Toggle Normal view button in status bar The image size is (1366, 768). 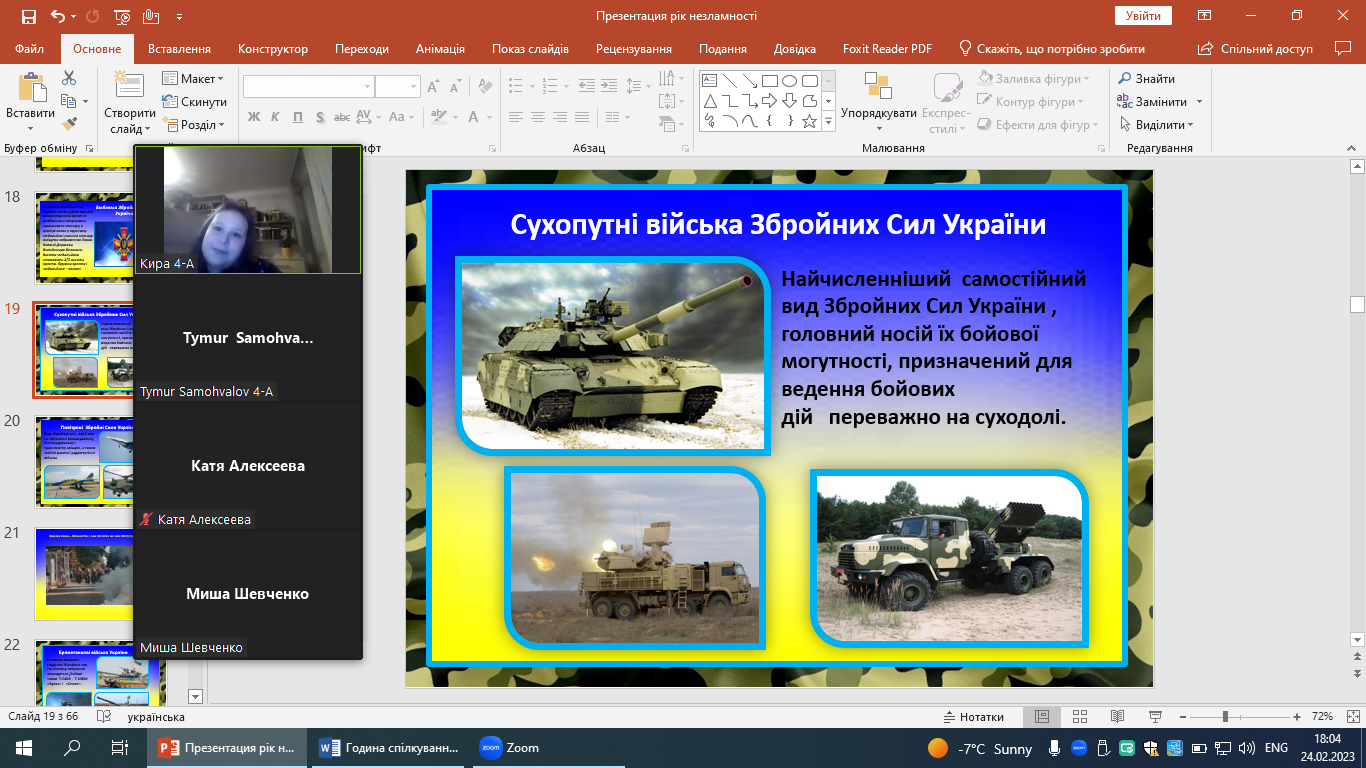pyautogui.click(x=1042, y=717)
